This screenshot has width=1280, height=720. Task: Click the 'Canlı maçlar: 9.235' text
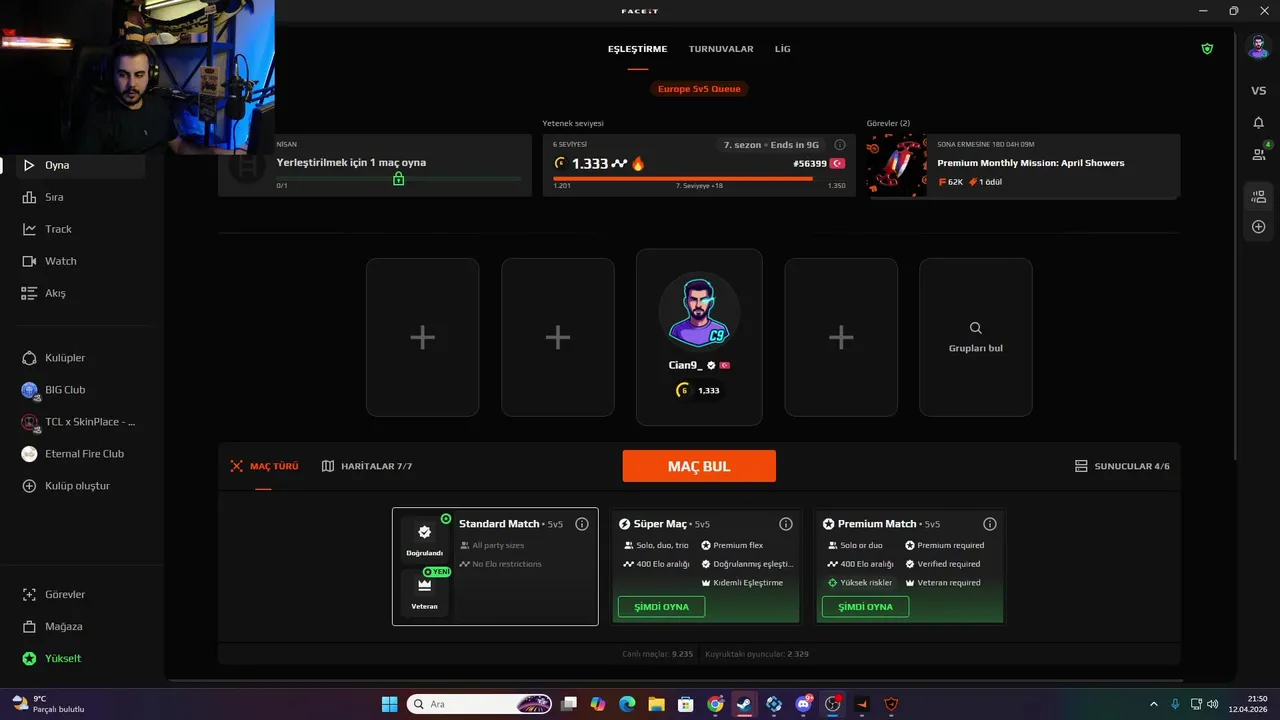[657, 654]
